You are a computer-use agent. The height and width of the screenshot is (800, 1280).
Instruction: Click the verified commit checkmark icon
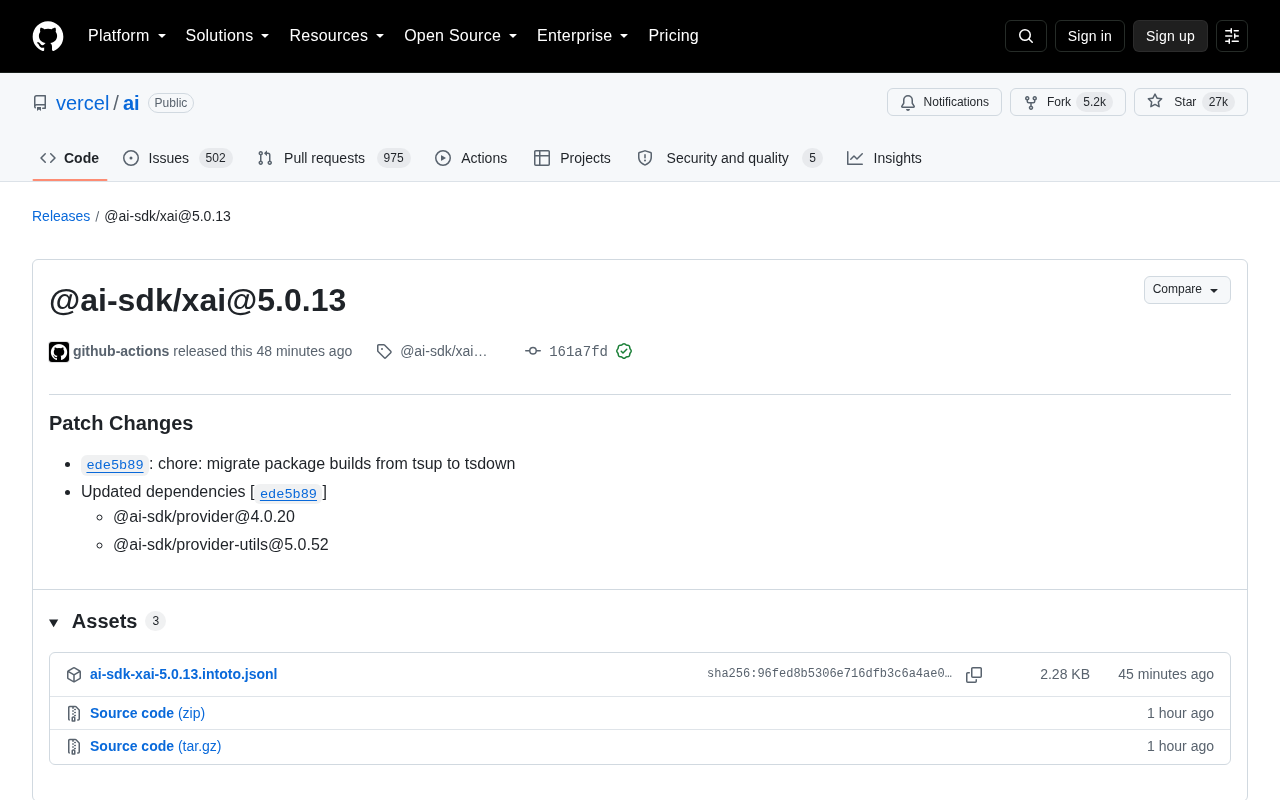coord(624,351)
